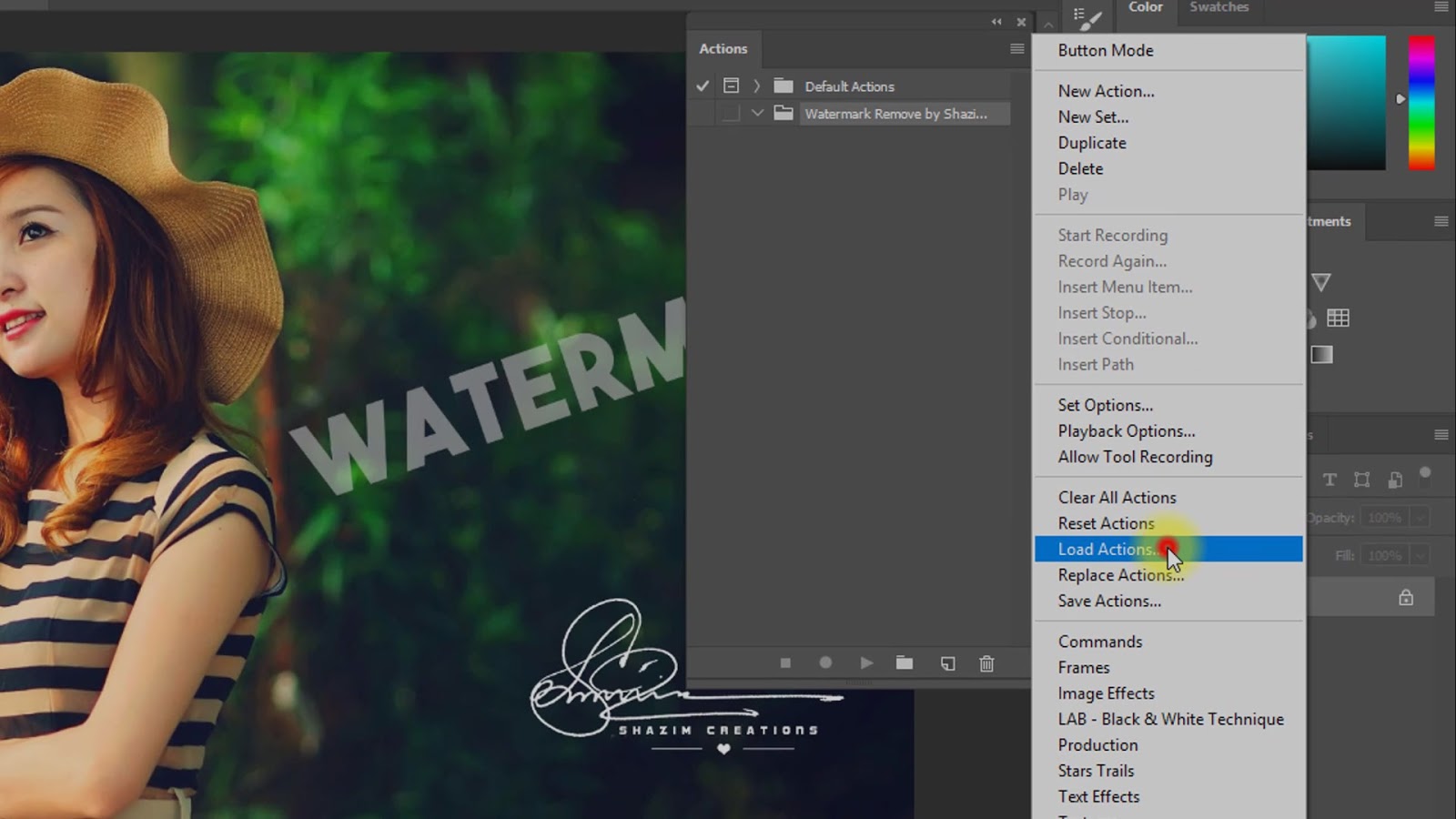This screenshot has height=819, width=1456.
Task: Click the Play selection triangle icon
Action: tap(866, 663)
